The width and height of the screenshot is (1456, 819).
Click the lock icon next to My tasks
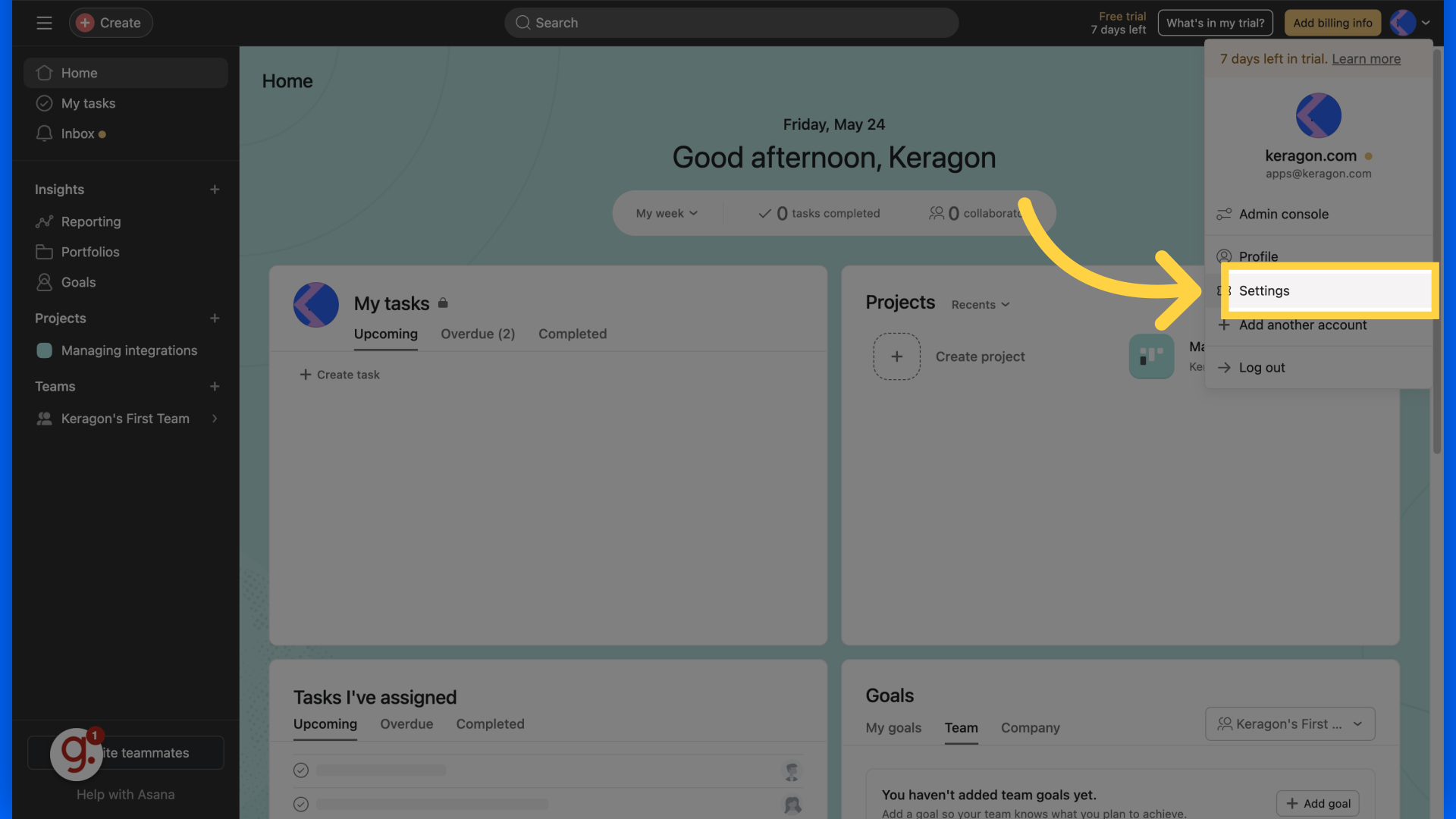(443, 303)
